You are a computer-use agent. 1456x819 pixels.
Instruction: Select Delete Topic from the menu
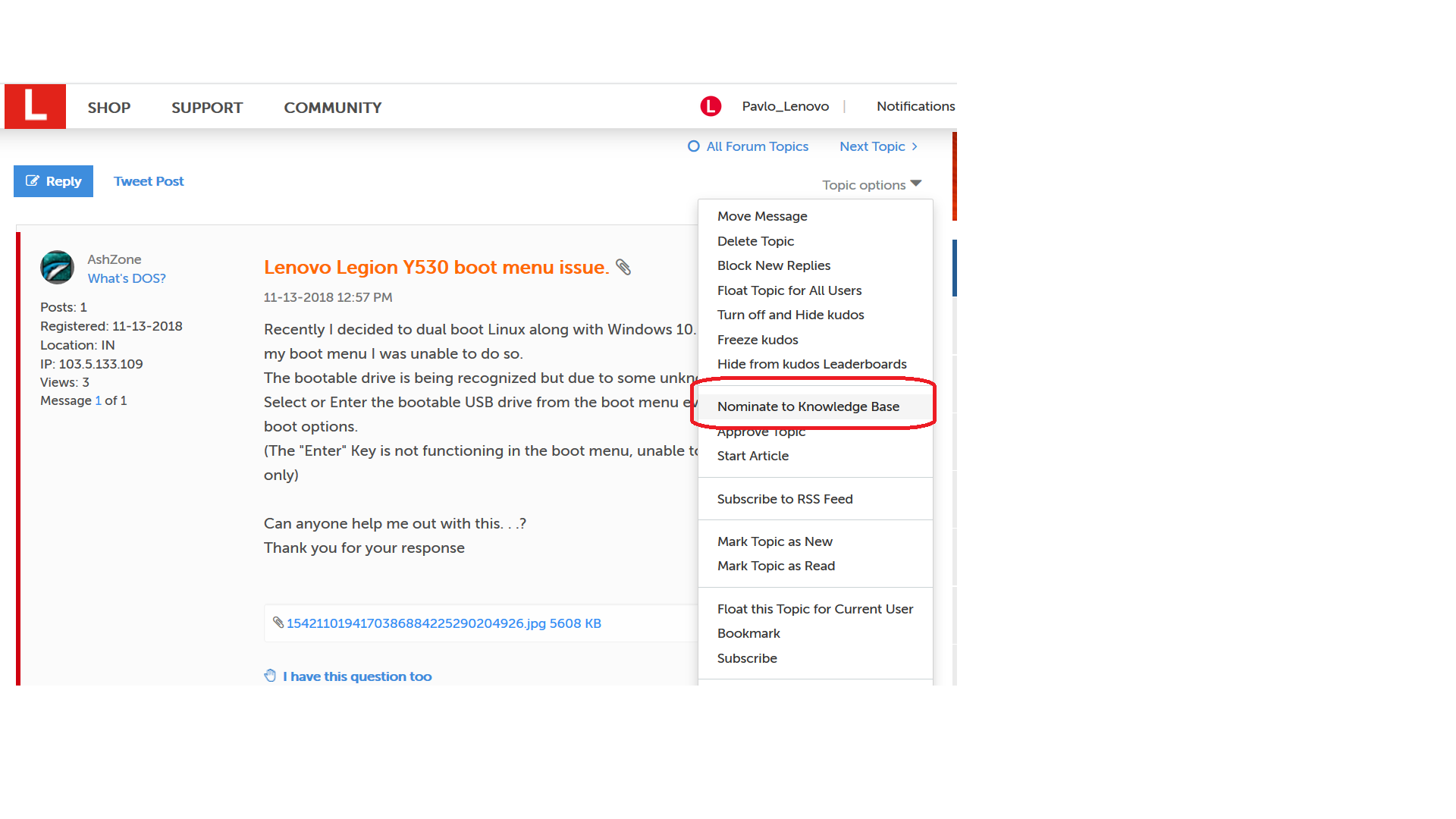pos(755,241)
